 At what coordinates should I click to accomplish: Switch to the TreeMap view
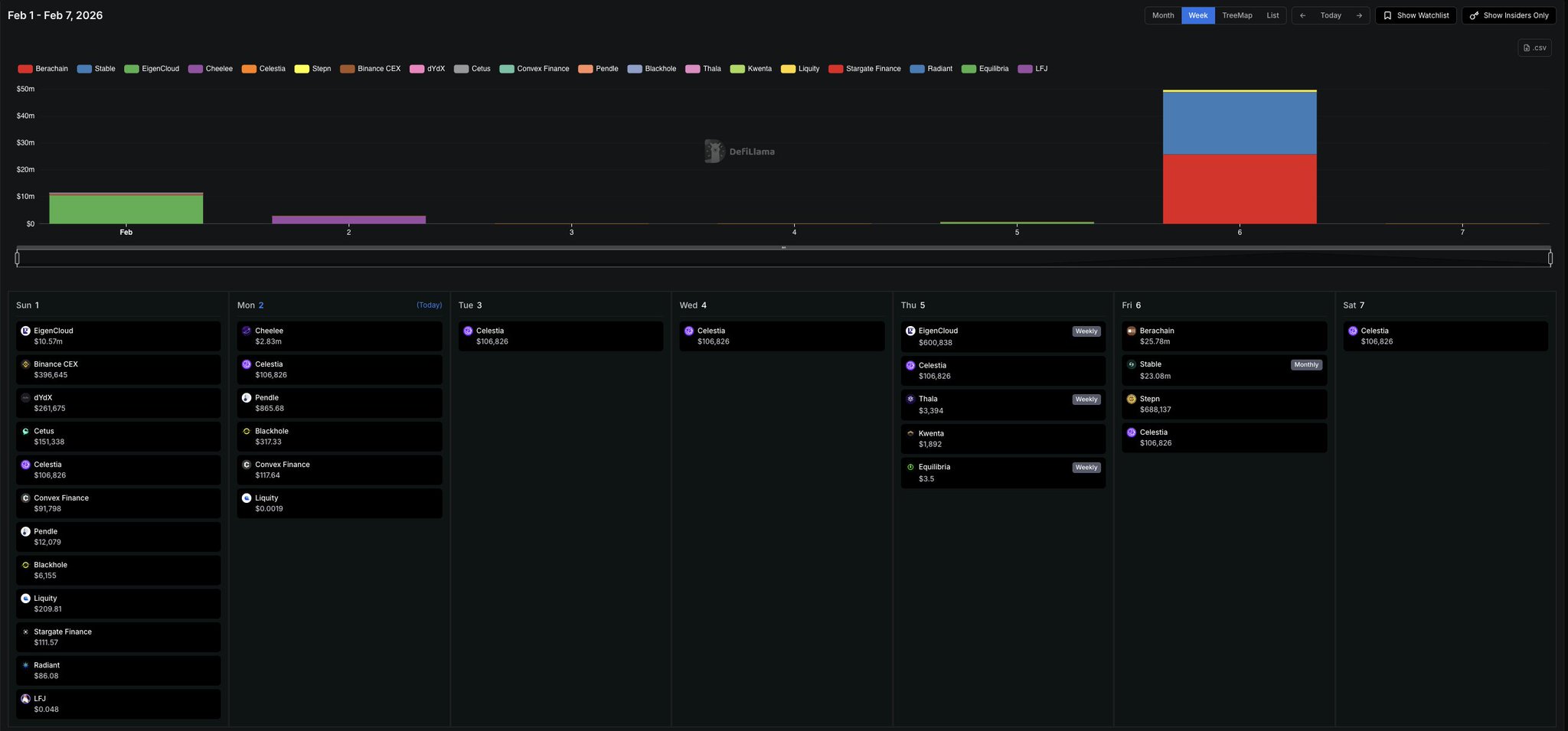coord(1236,15)
